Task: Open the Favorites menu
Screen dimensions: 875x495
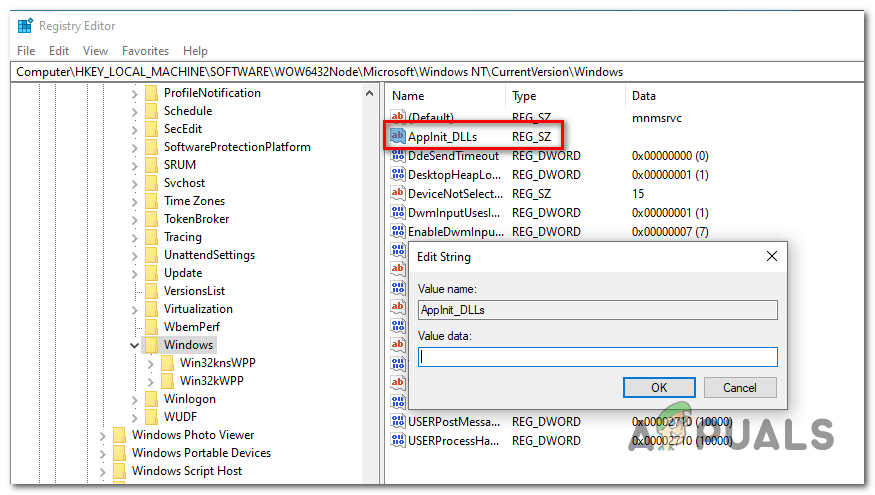Action: click(145, 51)
